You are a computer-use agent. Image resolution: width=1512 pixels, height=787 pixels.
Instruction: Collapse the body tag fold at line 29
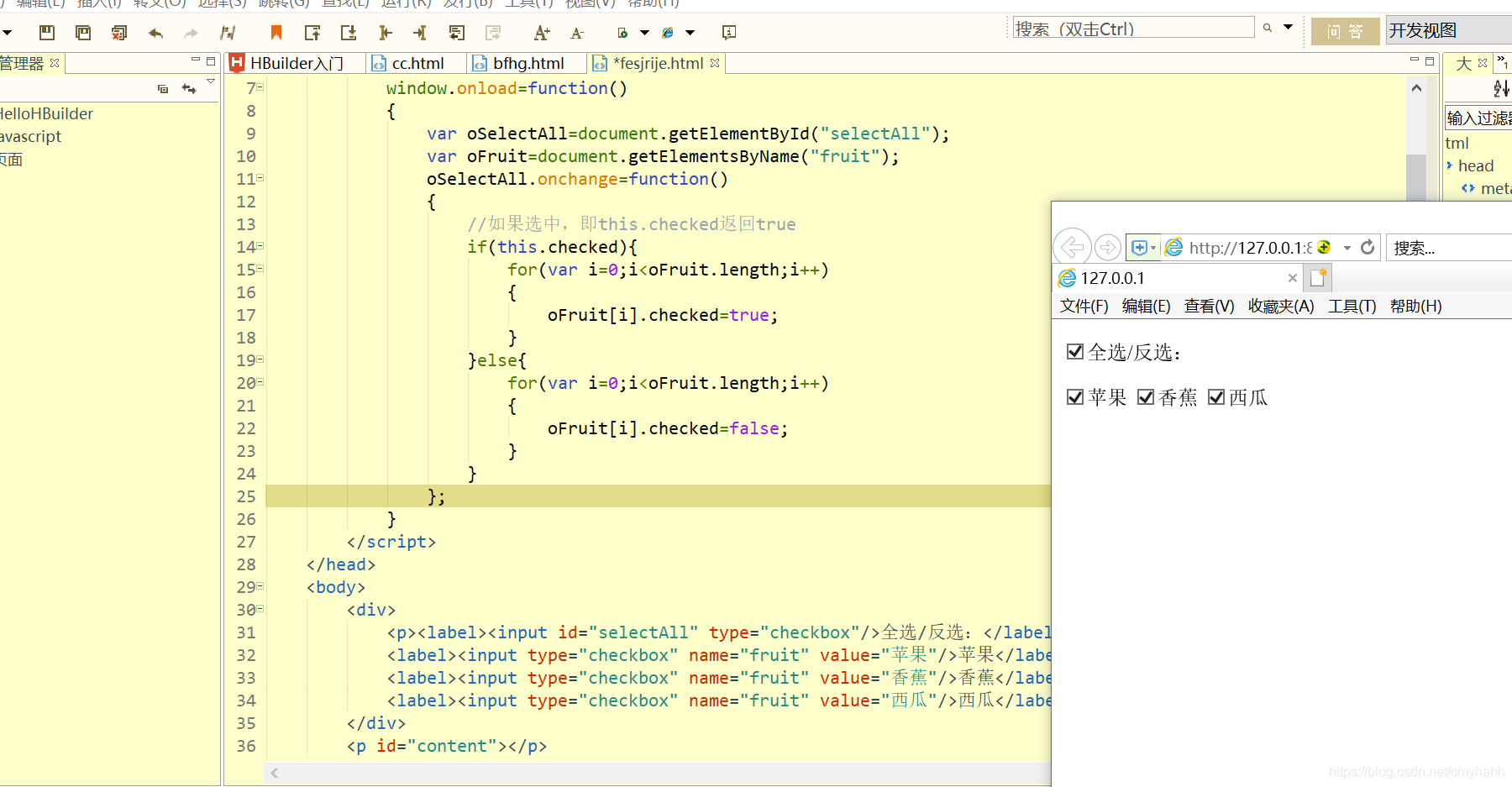pos(260,586)
